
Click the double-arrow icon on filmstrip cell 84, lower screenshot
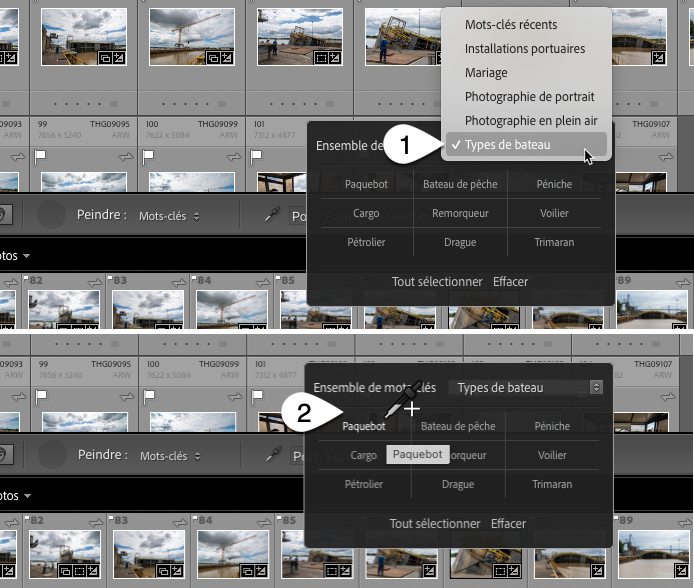264,523
